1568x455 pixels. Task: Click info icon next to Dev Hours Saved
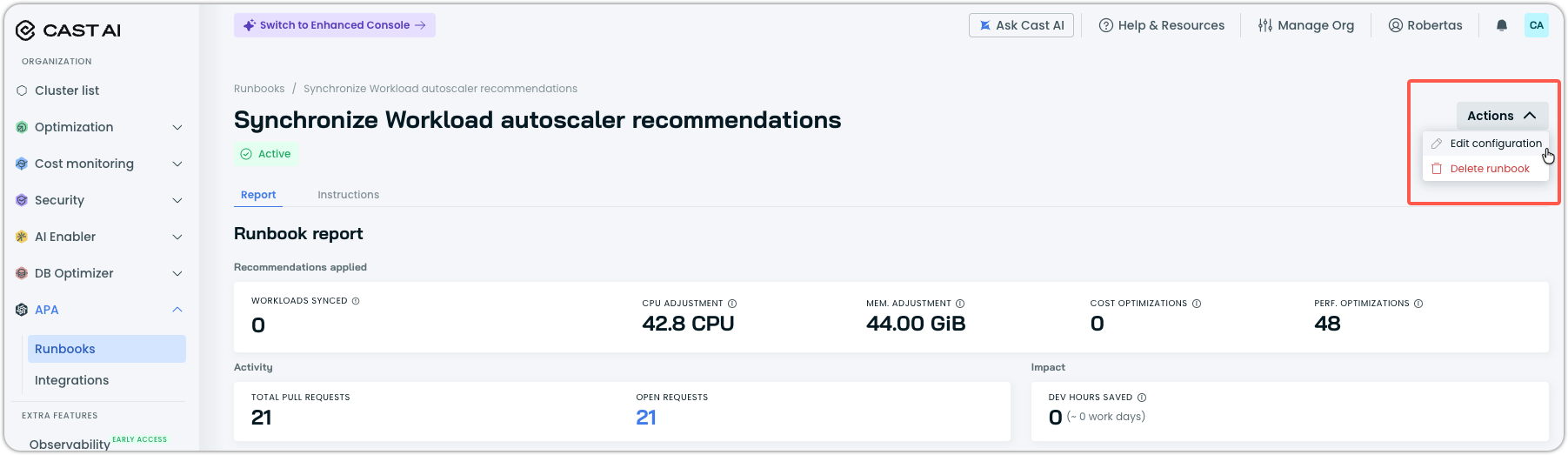pos(1142,398)
